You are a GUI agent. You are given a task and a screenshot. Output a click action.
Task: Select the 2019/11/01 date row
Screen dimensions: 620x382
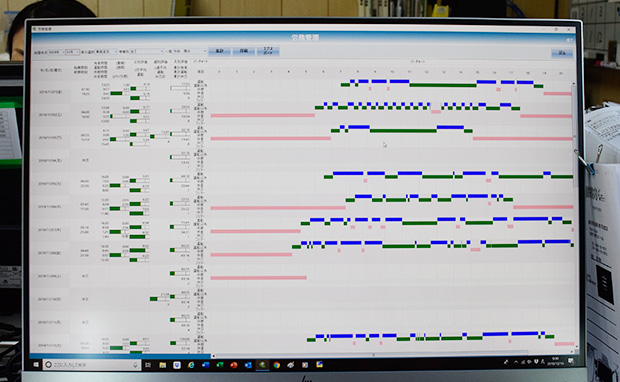(x=50, y=92)
